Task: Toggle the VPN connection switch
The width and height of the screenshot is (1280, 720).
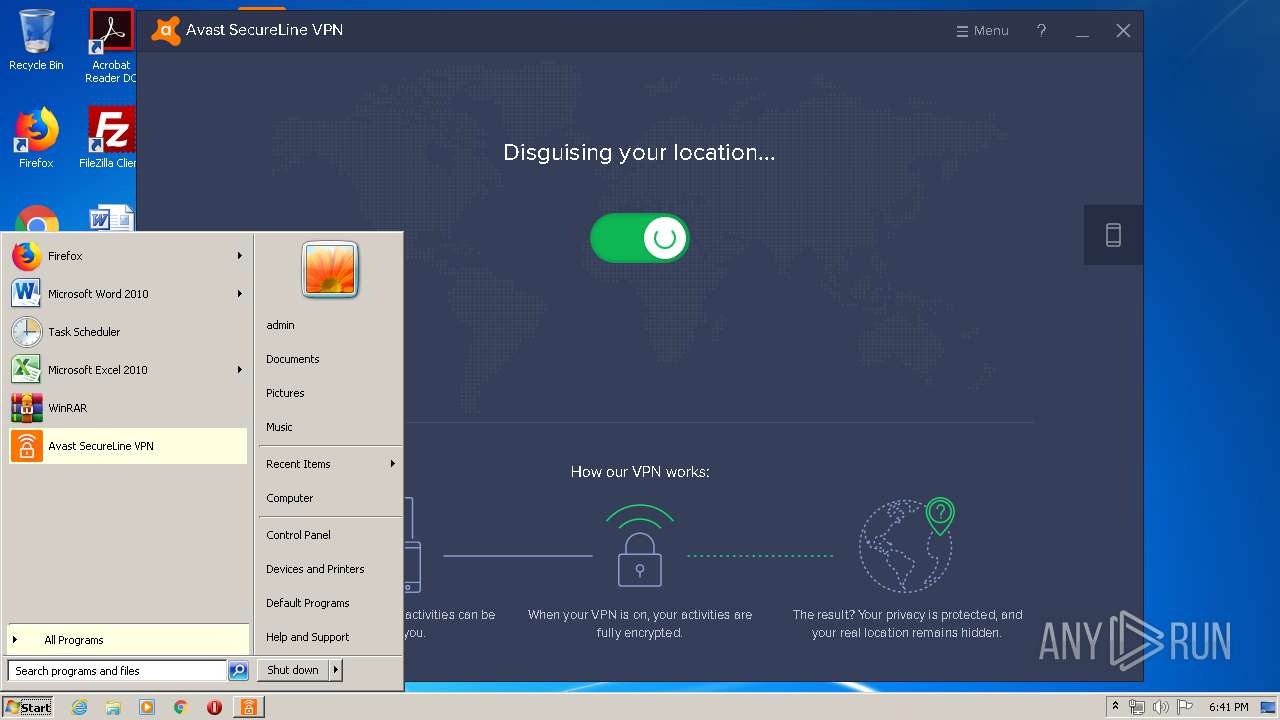Action: tap(640, 238)
